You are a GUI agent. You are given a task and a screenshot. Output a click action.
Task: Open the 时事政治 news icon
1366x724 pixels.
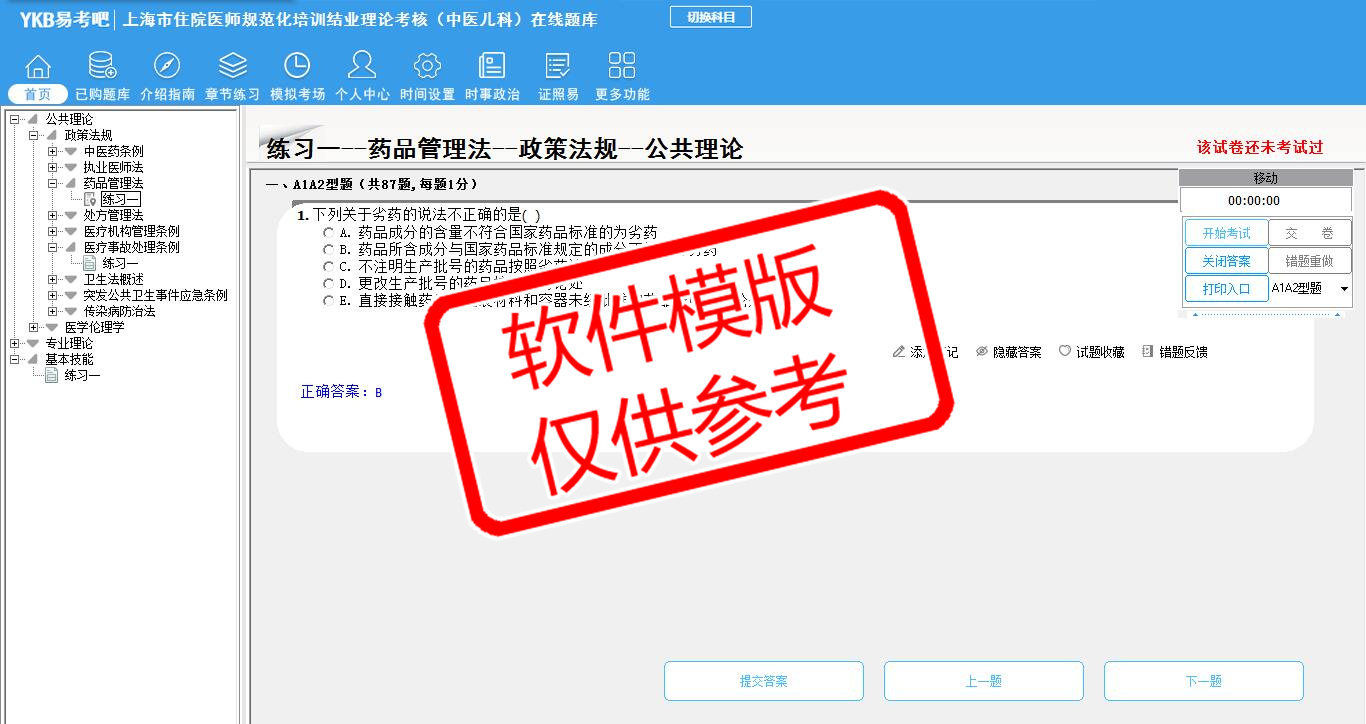(x=492, y=67)
